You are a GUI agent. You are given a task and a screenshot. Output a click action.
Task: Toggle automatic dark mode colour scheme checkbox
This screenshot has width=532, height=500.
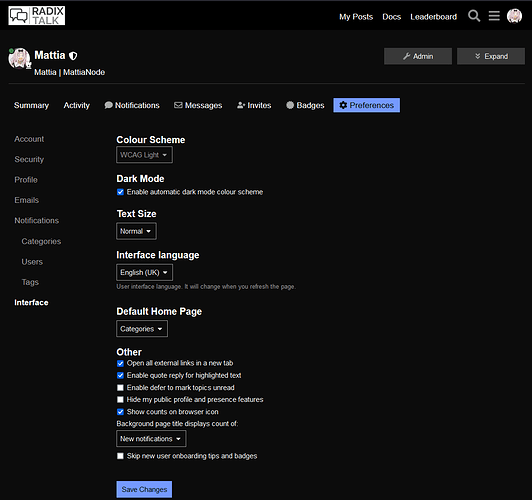pyautogui.click(x=120, y=192)
